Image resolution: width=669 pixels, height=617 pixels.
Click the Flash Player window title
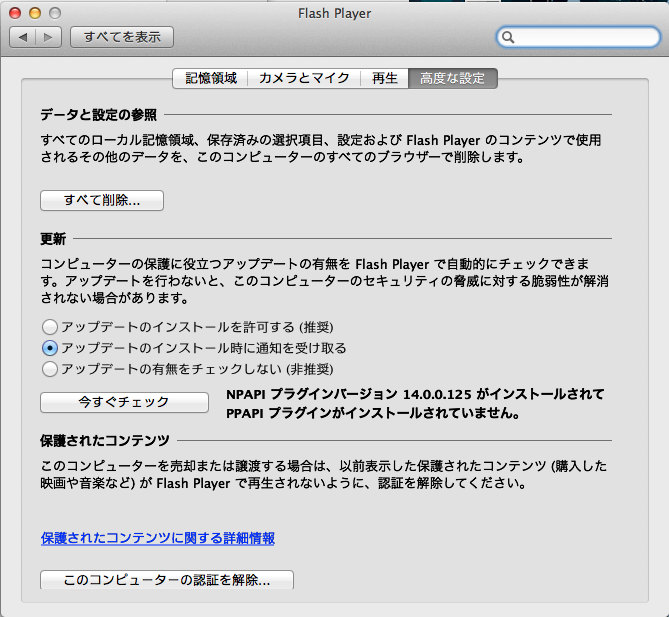click(x=334, y=14)
